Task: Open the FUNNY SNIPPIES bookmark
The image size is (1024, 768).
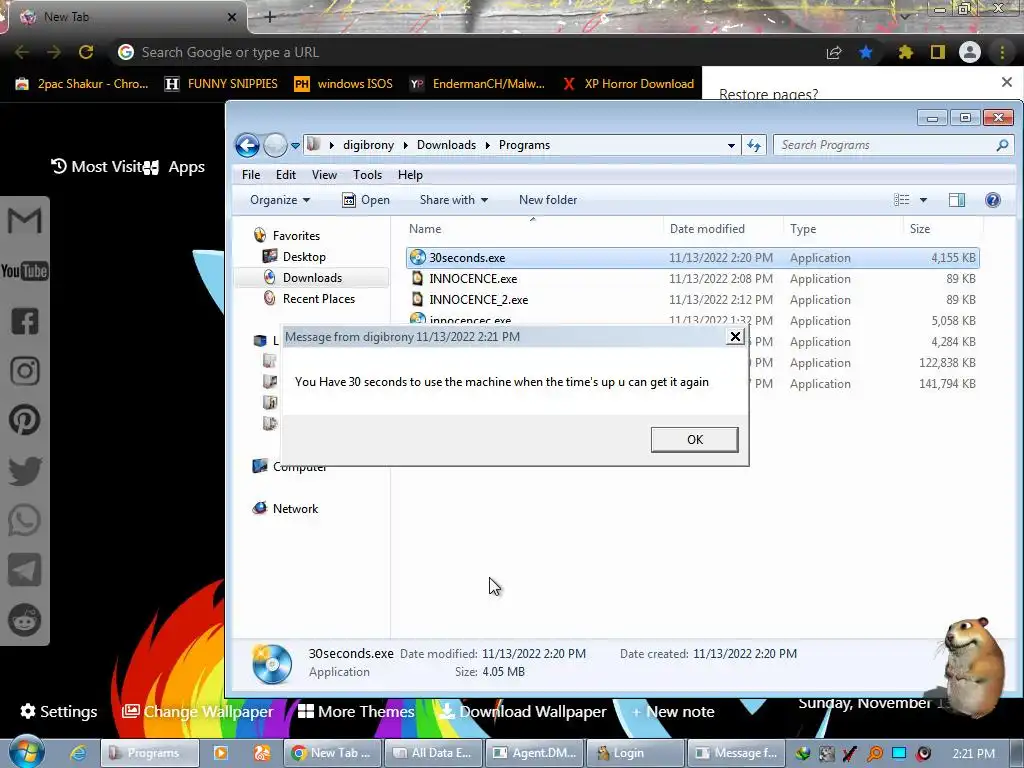Action: (221, 84)
